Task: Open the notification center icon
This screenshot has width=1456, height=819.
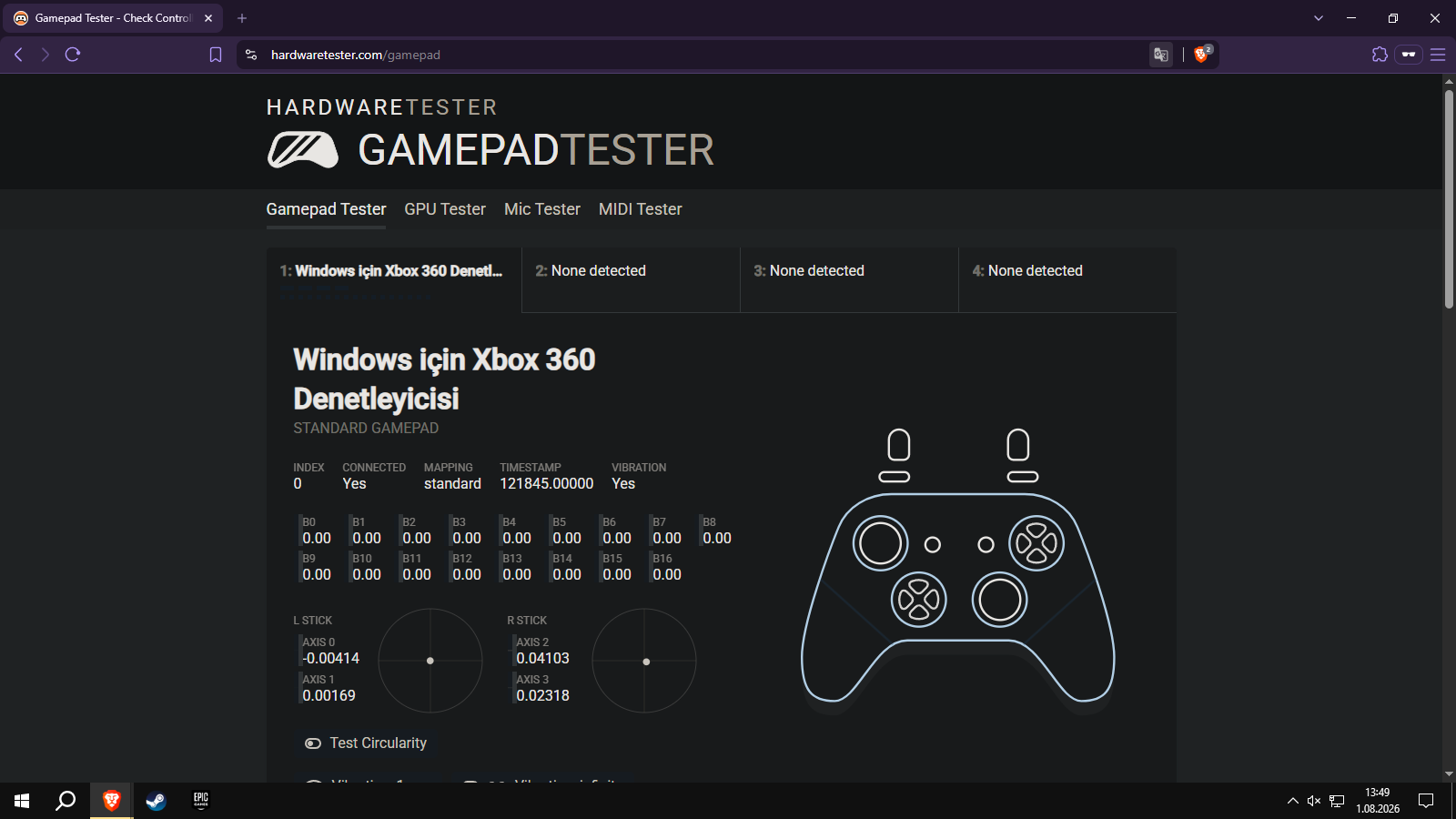Action: coord(1426,801)
